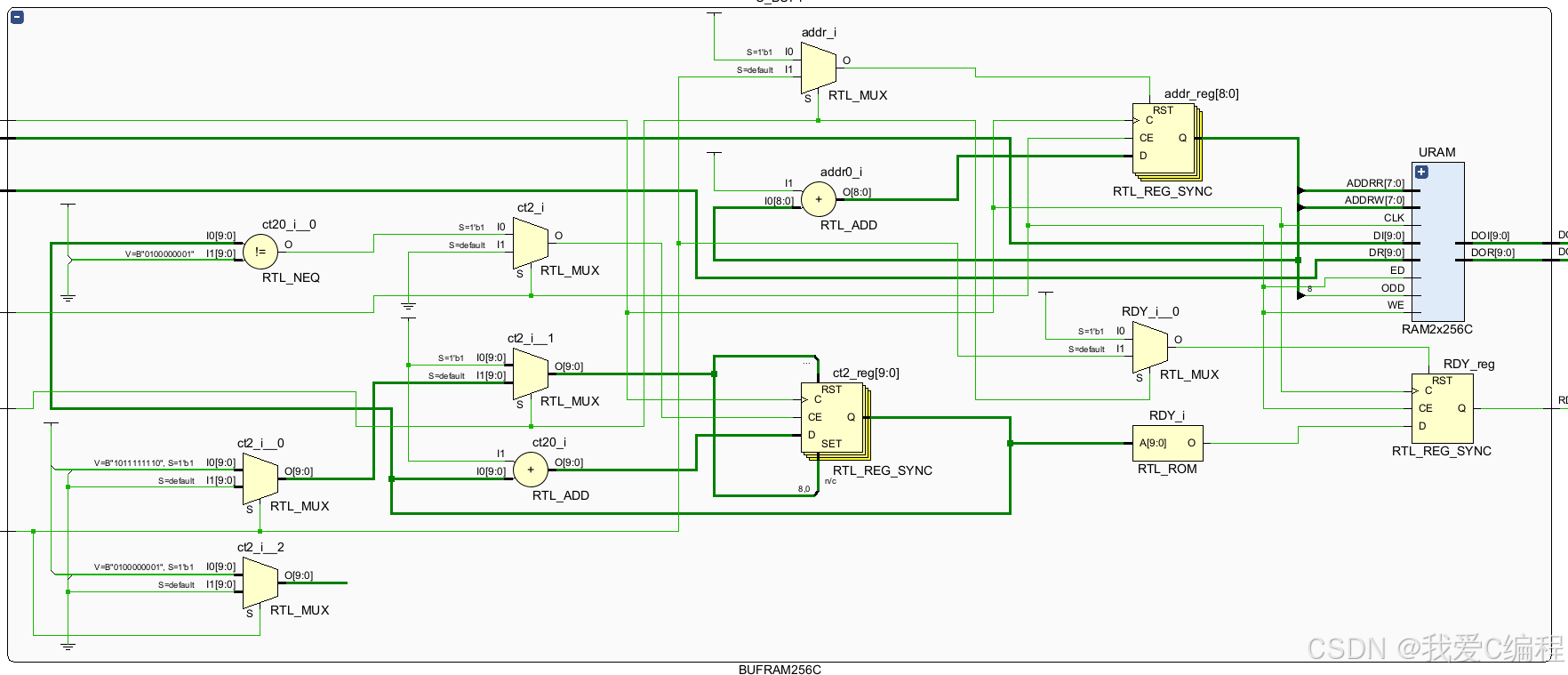The image size is (1568, 675).
Task: Click the ADDRR[7:0] pin on URAM
Action: coord(1375,183)
